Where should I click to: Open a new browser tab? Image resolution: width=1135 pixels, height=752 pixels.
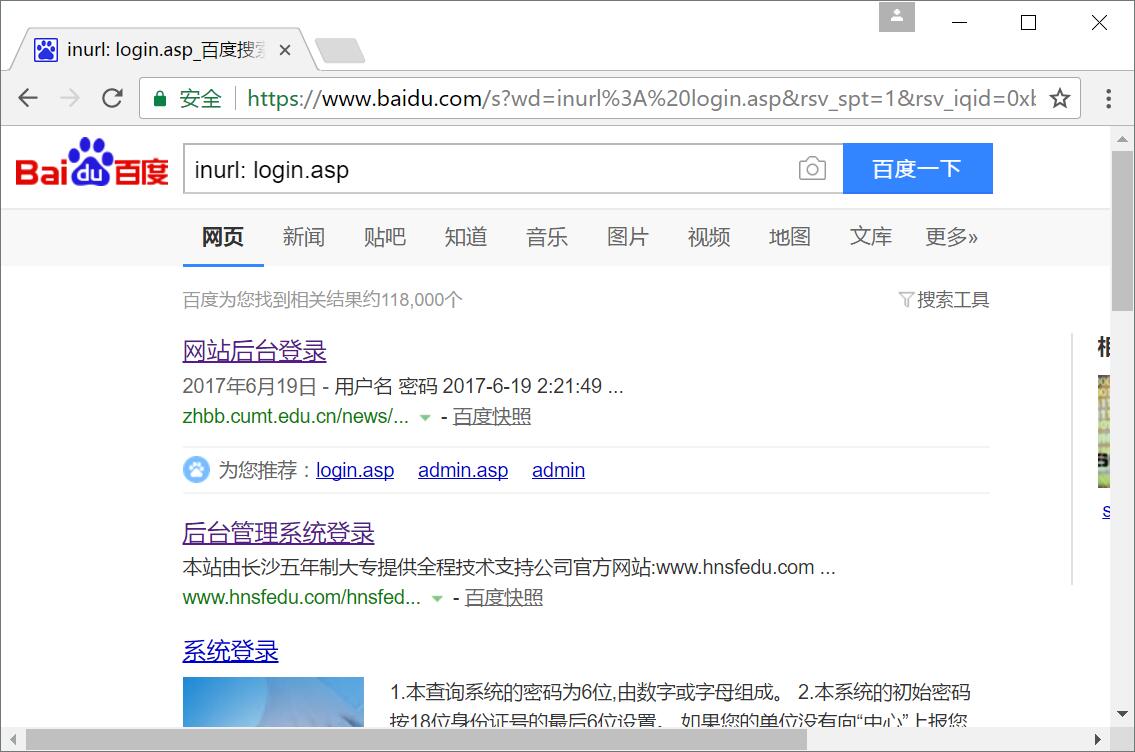[x=339, y=51]
